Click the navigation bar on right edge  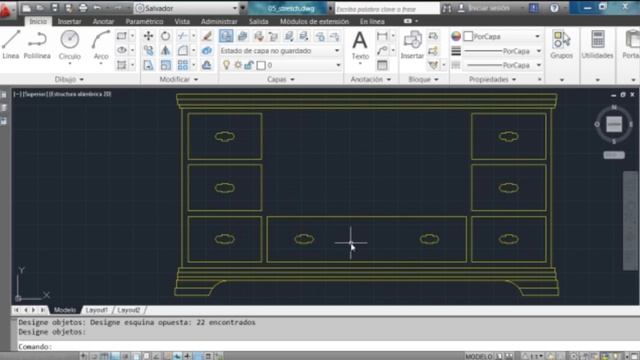click(631, 220)
